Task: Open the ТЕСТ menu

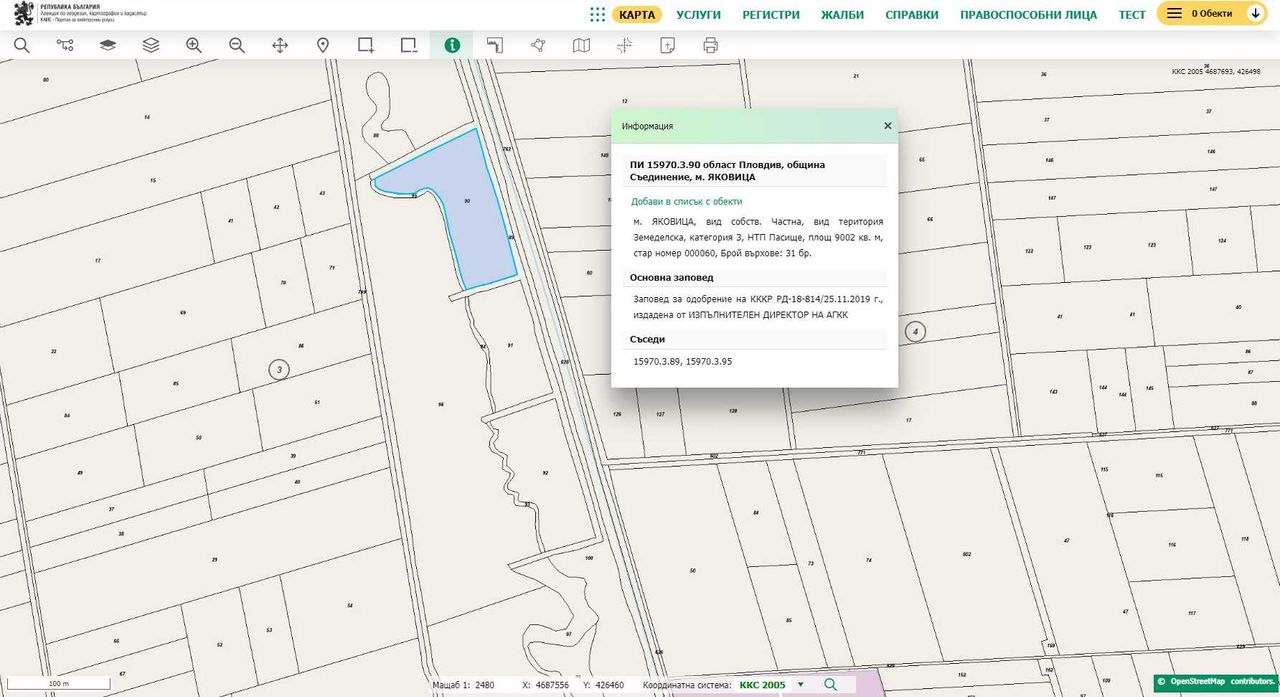Action: coord(1132,15)
